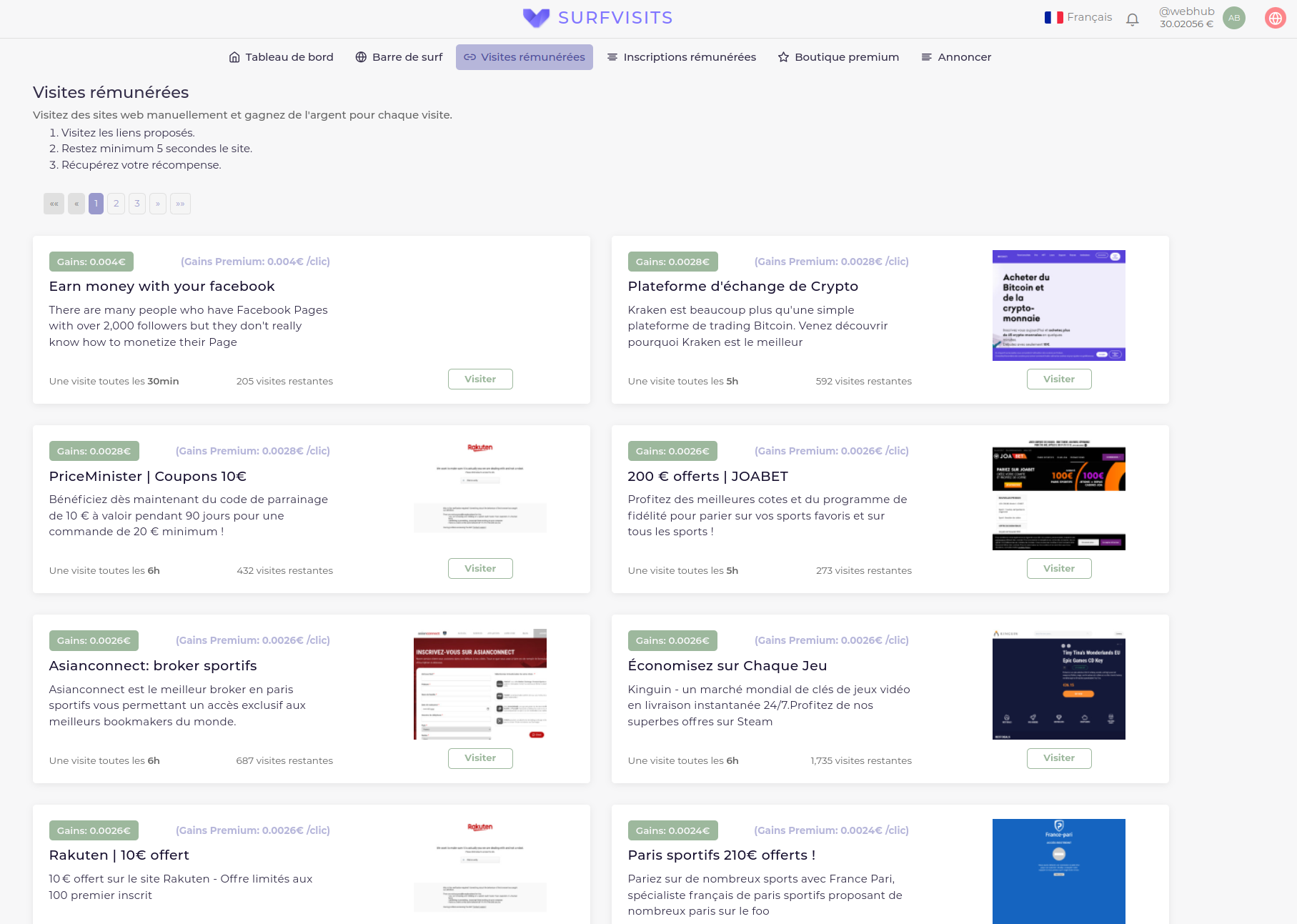Click 'Plateforme d'échange de Crypto' title
The image size is (1297, 924).
point(743,287)
